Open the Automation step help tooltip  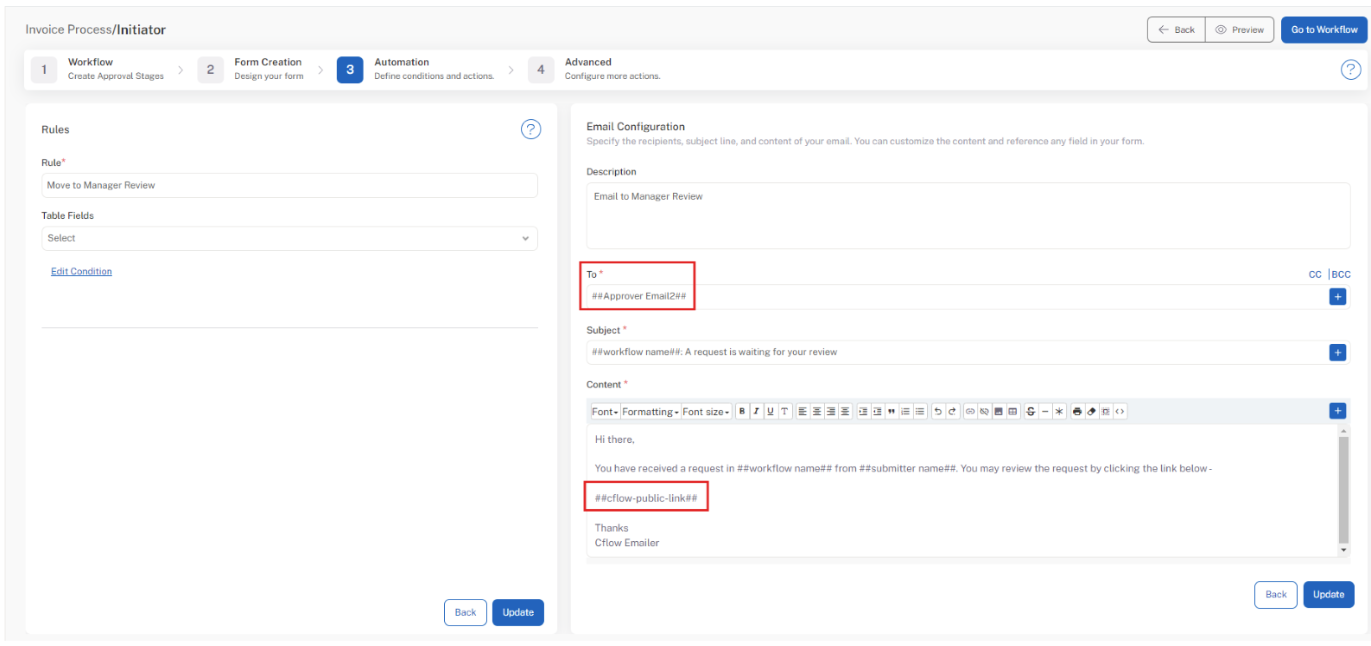point(1350,69)
